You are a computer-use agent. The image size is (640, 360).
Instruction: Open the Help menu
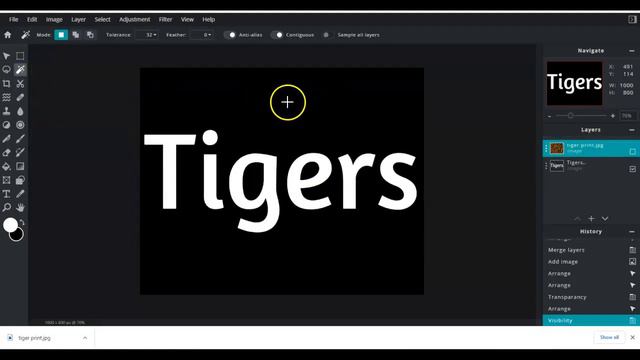(209, 20)
